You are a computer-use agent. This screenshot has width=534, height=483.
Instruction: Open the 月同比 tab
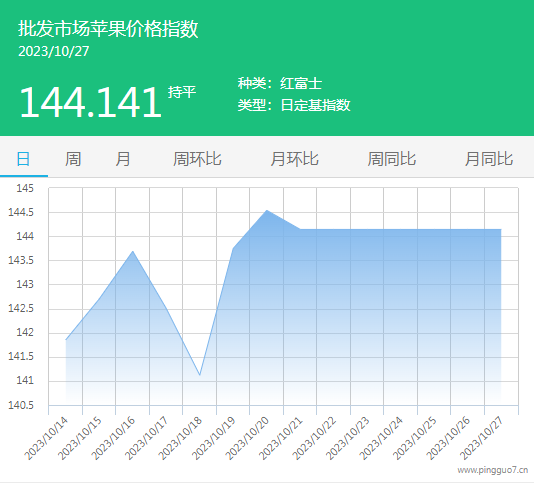click(489, 159)
